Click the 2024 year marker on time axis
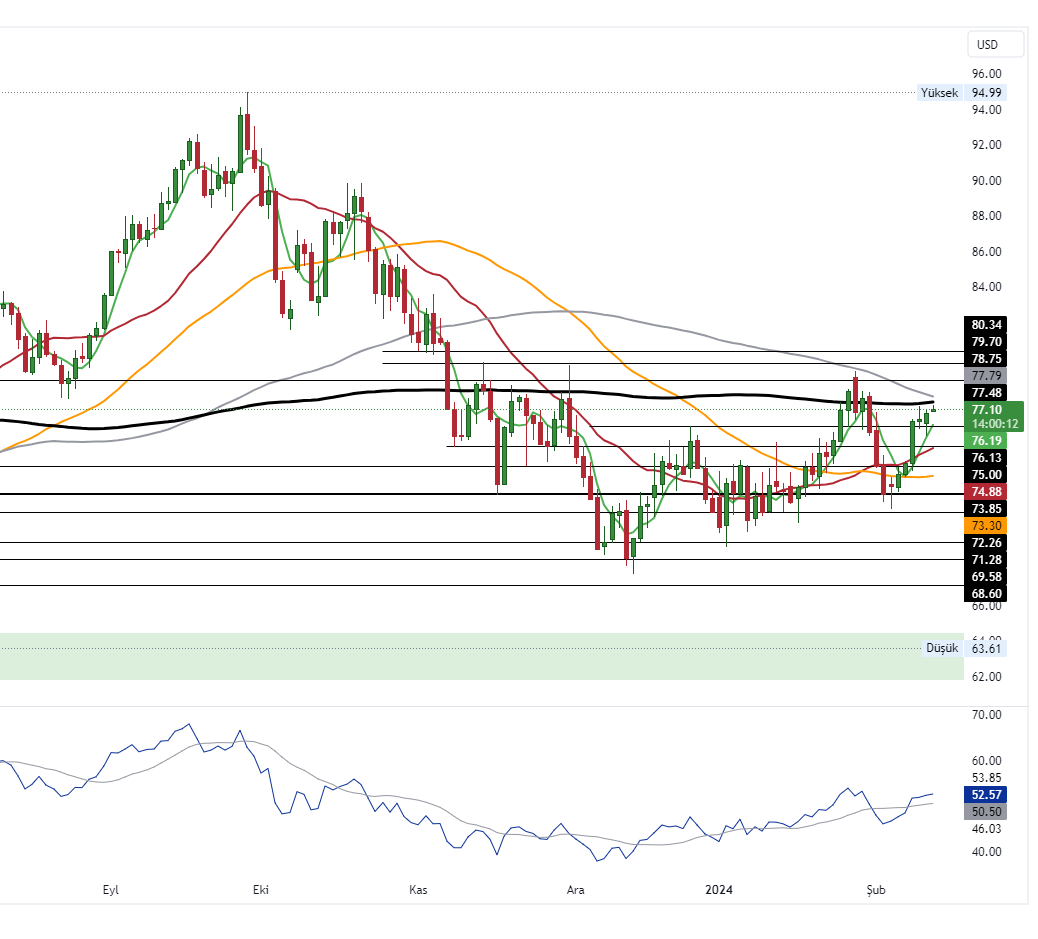1038x939 pixels. pyautogui.click(x=719, y=889)
